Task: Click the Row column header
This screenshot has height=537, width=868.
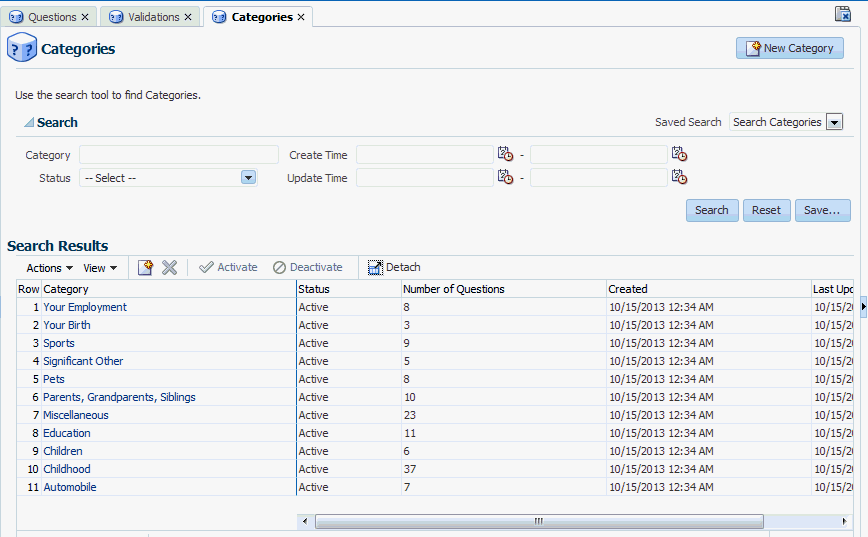Action: tap(29, 289)
